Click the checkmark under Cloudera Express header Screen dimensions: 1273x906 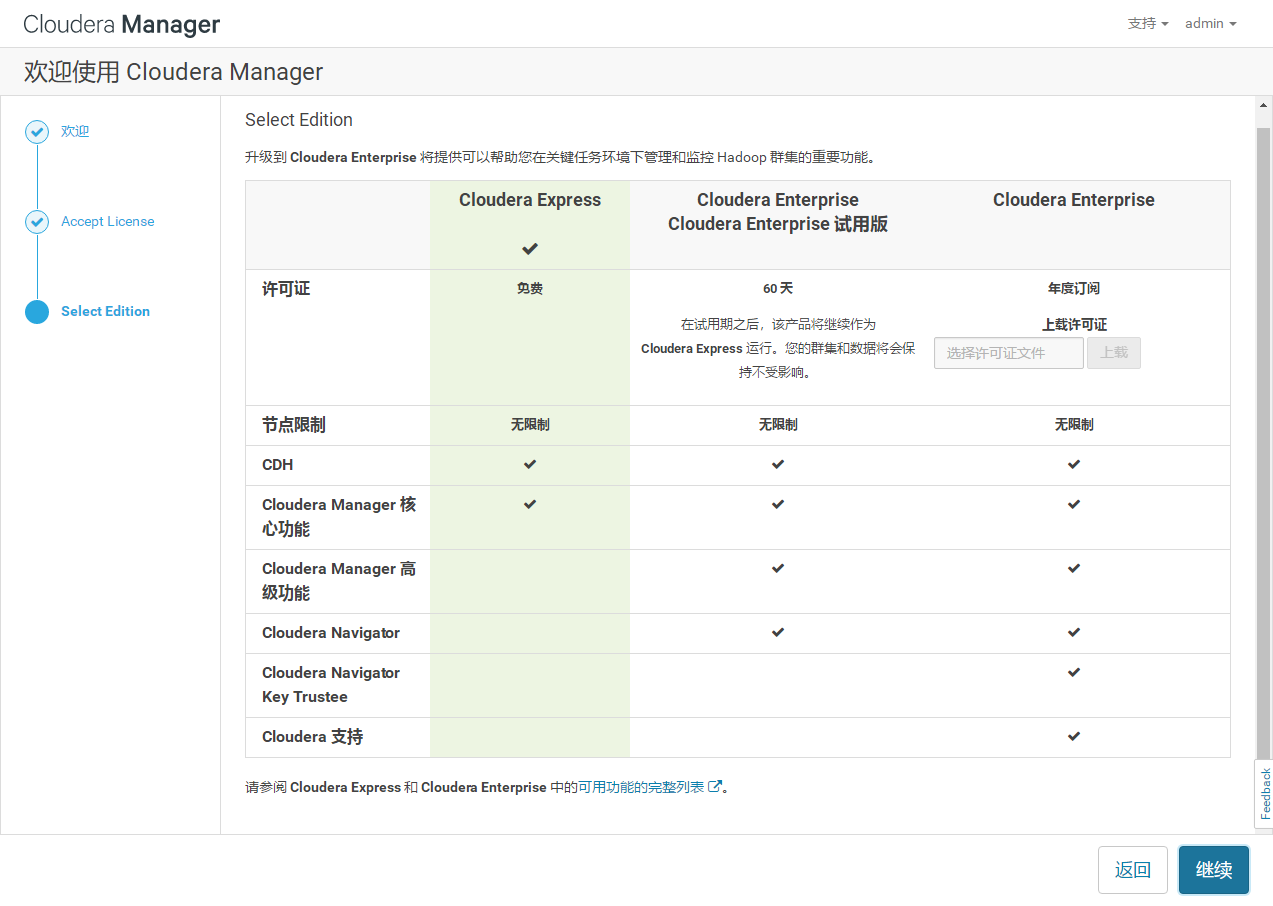(529, 249)
